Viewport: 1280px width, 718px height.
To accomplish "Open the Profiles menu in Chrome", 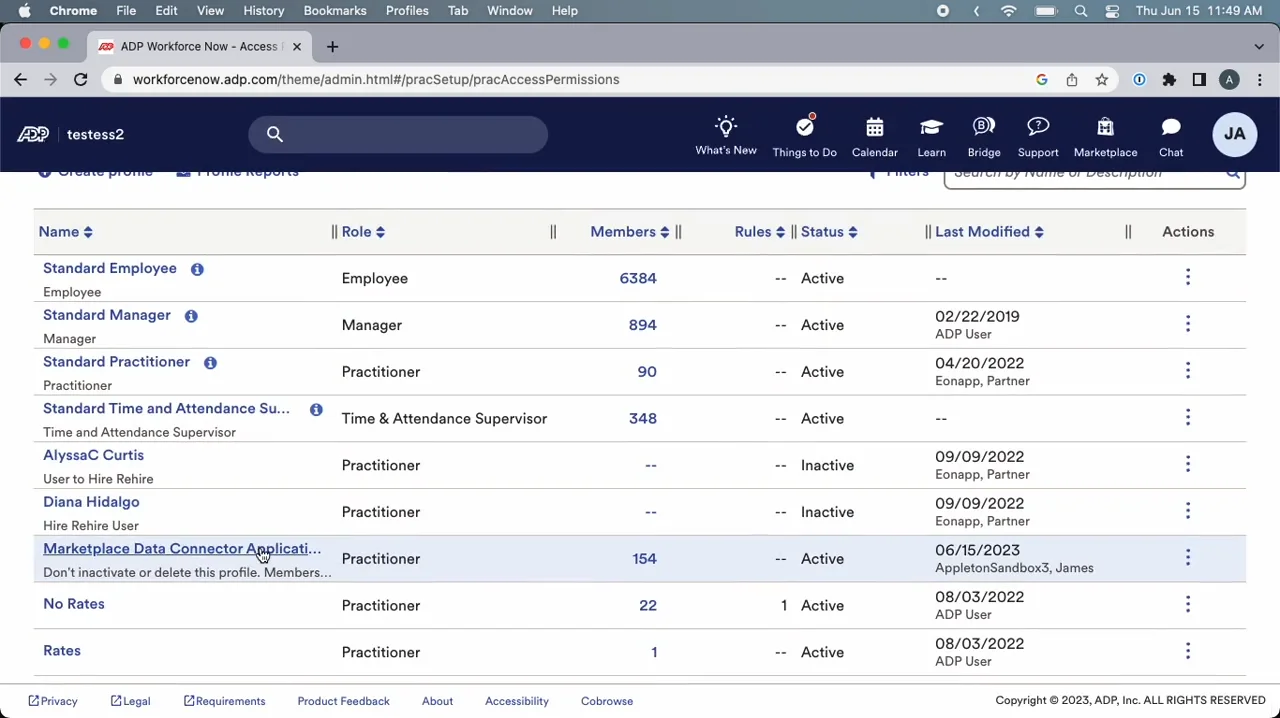I will click(407, 10).
